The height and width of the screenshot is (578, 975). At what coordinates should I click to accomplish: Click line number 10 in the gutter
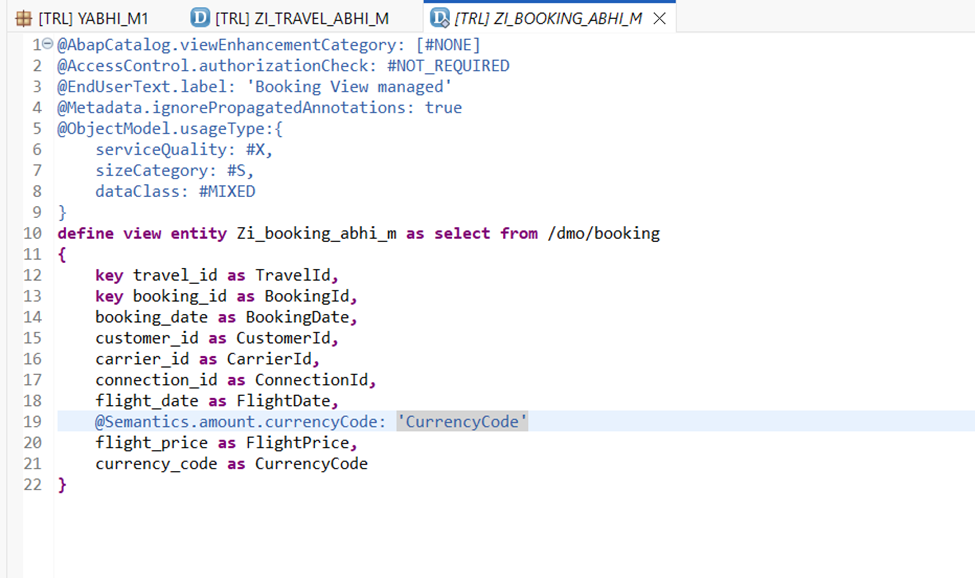[x=32, y=234]
